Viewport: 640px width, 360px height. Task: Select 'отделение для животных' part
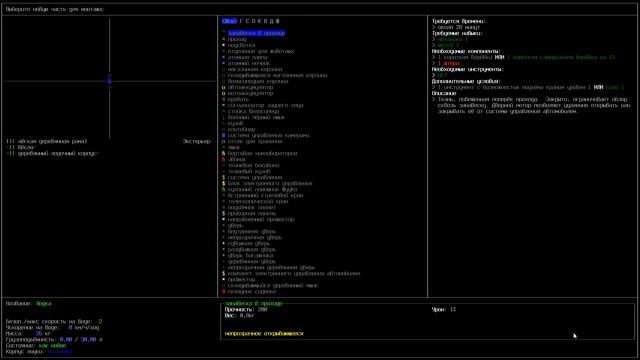261,51
